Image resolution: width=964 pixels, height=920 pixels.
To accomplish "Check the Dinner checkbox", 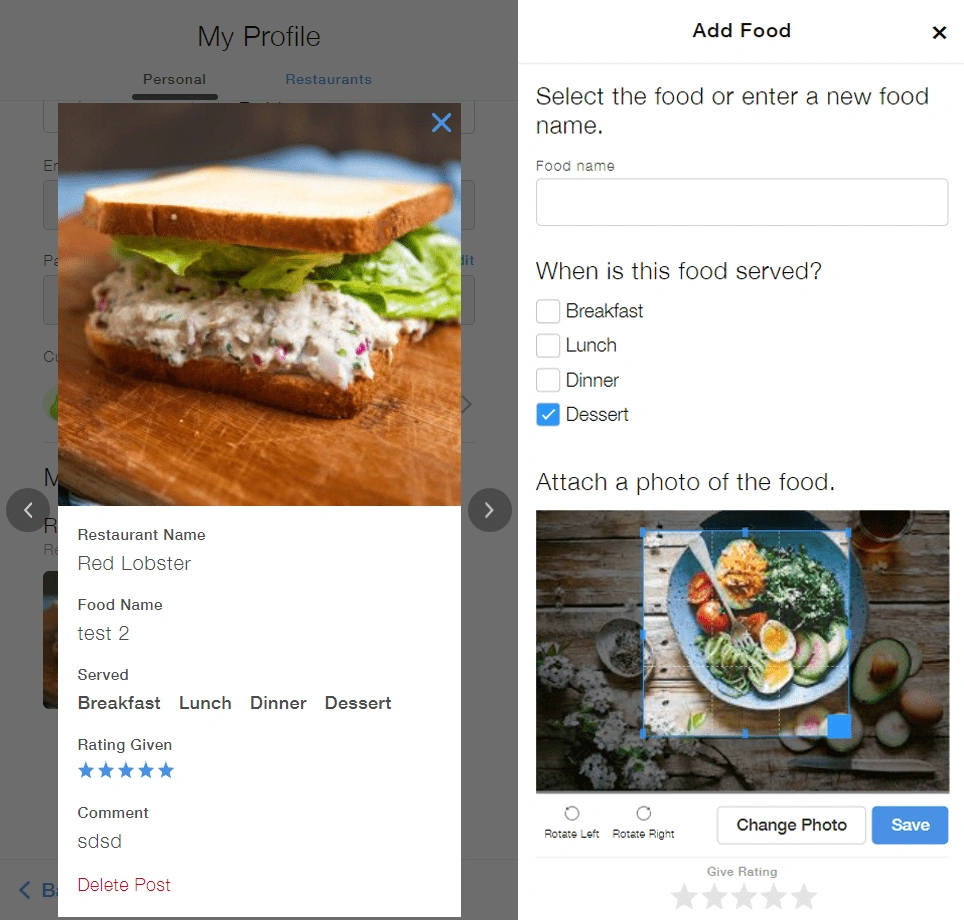I will coord(548,380).
